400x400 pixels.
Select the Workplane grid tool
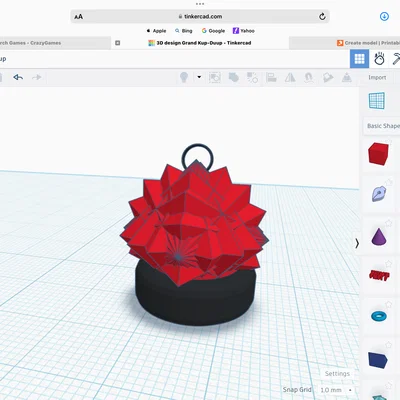(x=377, y=101)
